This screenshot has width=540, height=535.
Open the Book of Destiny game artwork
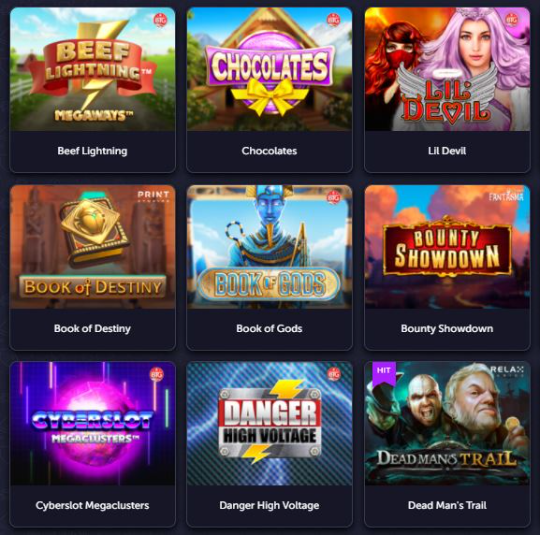[x=92, y=247]
